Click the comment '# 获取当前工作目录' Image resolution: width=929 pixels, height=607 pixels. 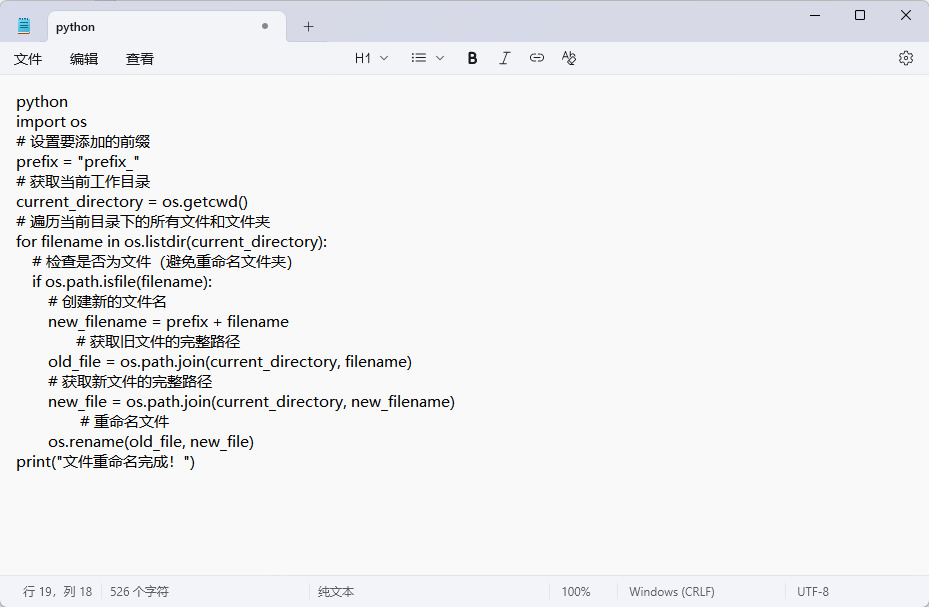[83, 182]
